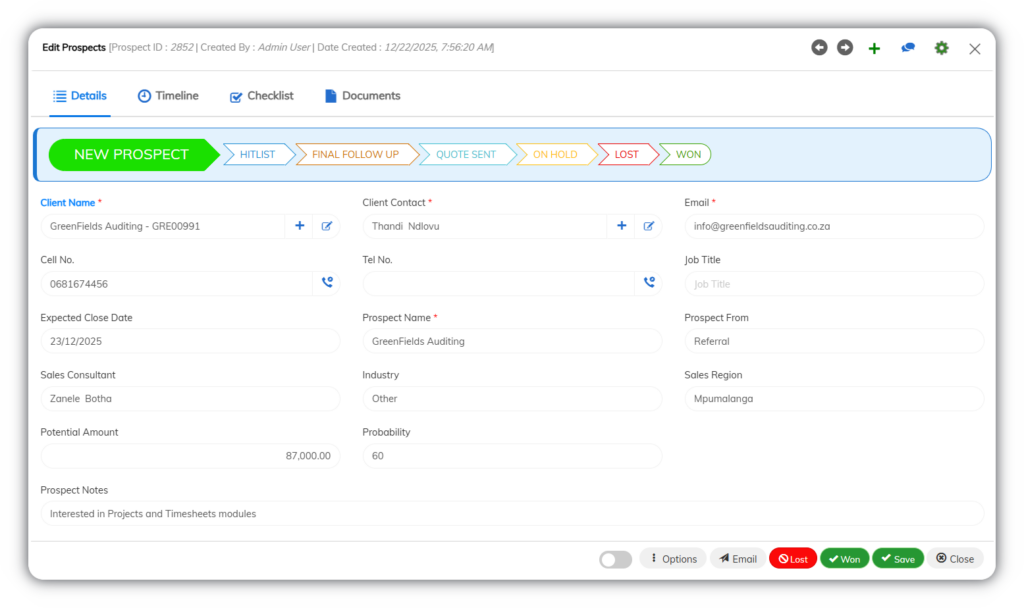
Task: Edit the Probability field
Action: point(512,456)
